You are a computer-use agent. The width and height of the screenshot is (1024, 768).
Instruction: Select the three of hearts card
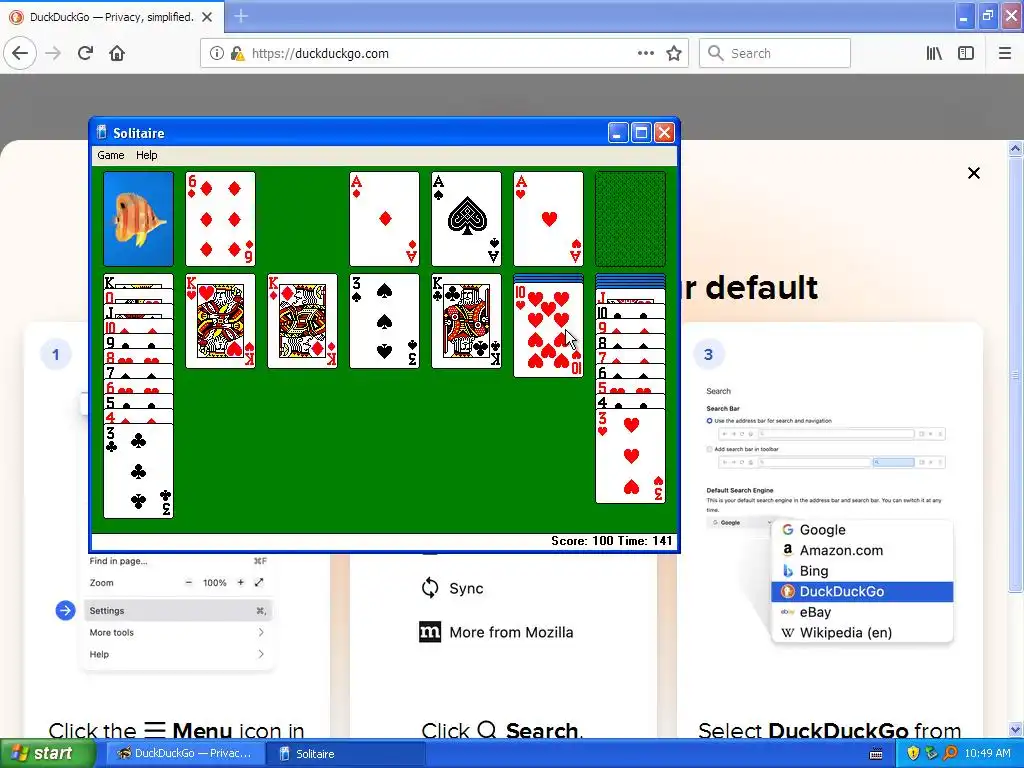tap(630, 456)
